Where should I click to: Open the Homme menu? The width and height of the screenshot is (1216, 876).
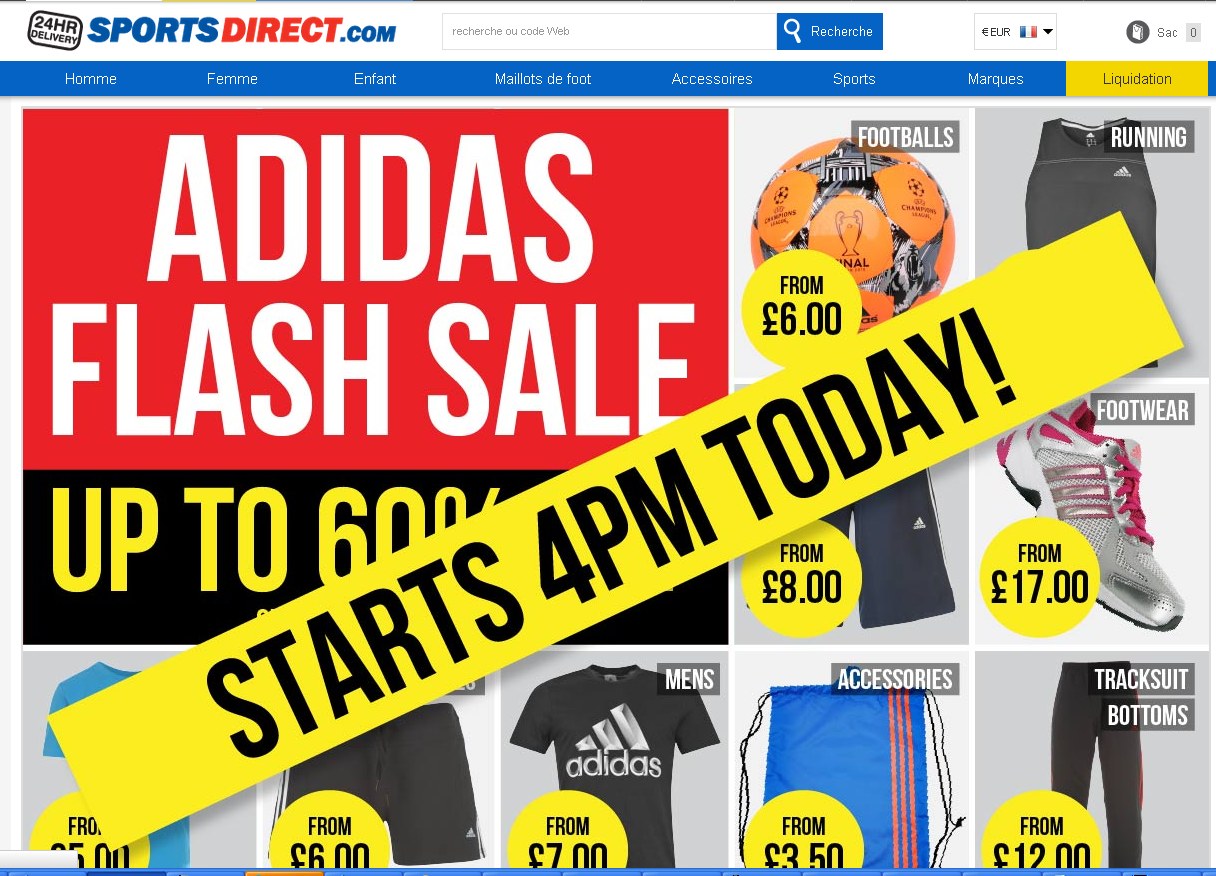(91, 79)
